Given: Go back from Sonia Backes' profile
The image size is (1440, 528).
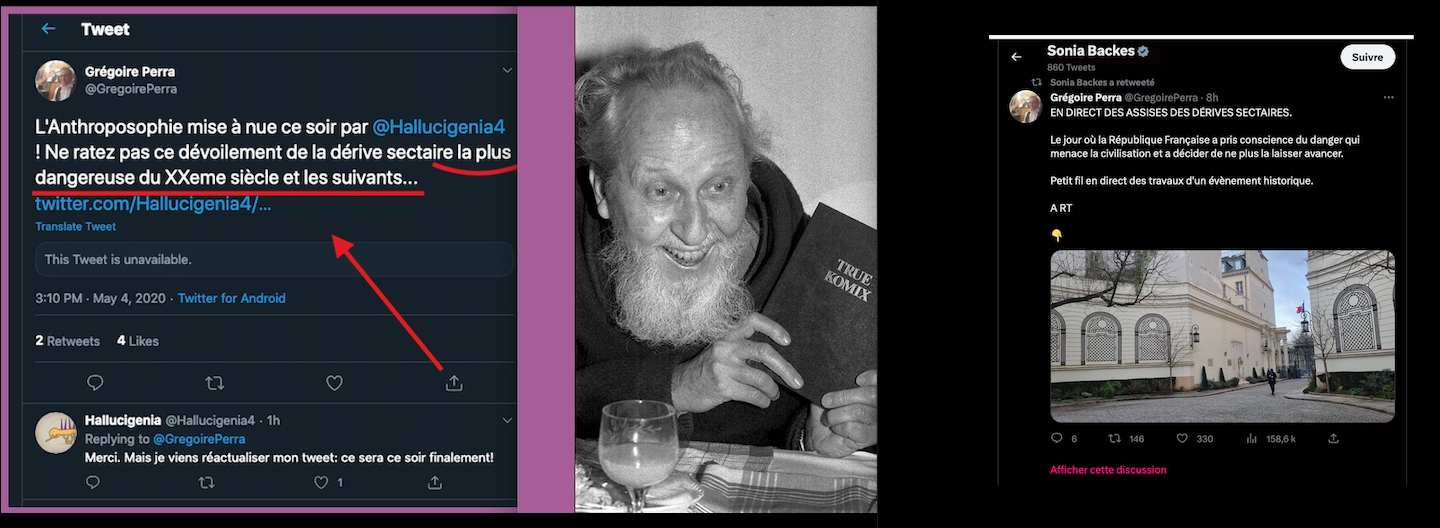Looking at the screenshot, I should (1017, 57).
